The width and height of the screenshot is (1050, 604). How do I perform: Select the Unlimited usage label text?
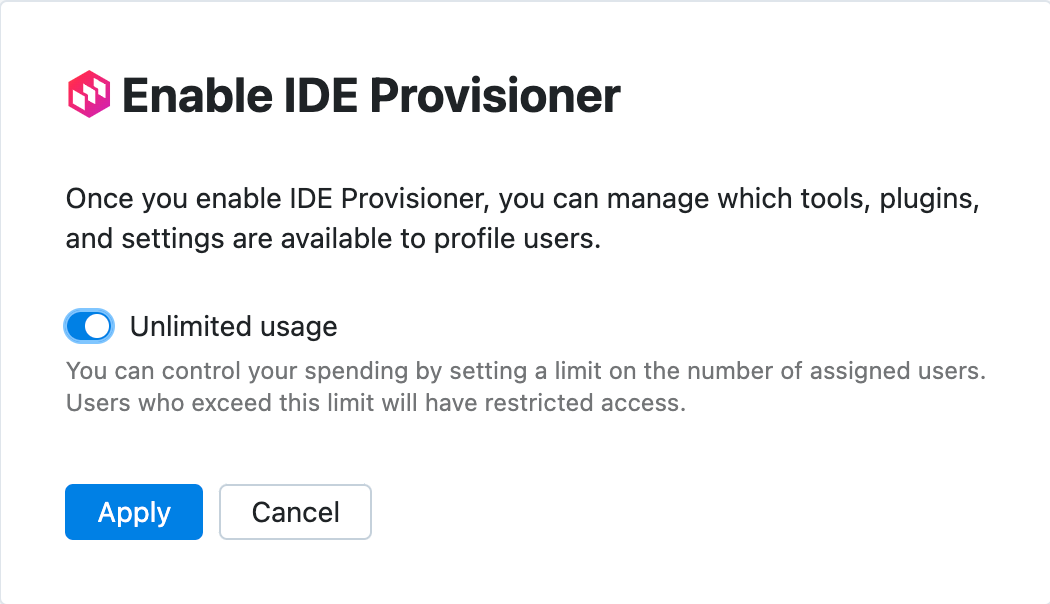click(233, 326)
